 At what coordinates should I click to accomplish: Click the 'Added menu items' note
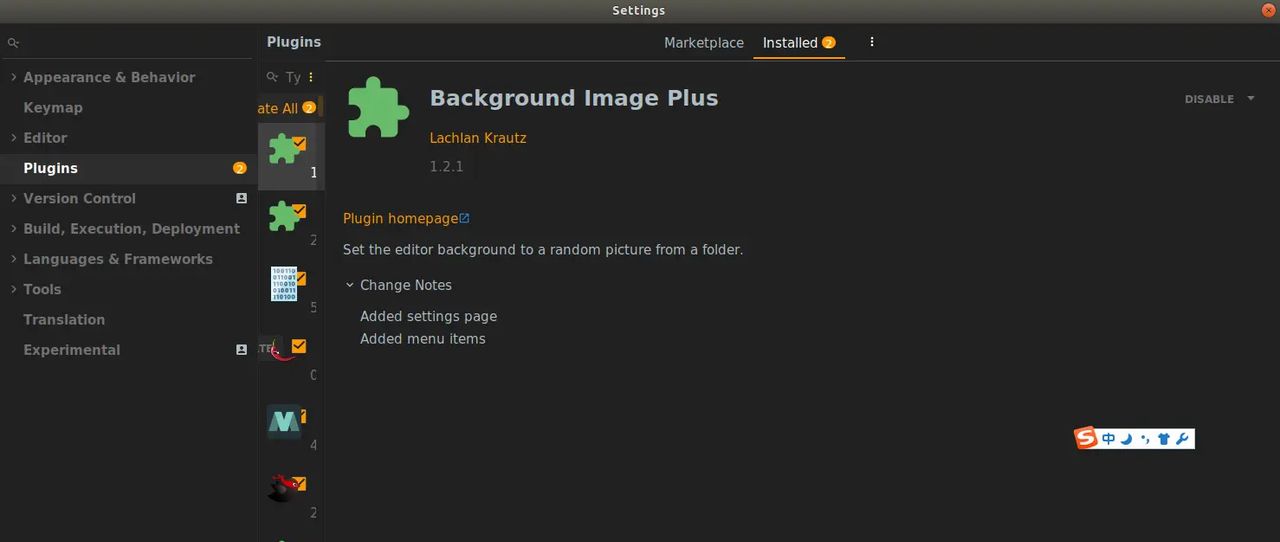pos(423,339)
